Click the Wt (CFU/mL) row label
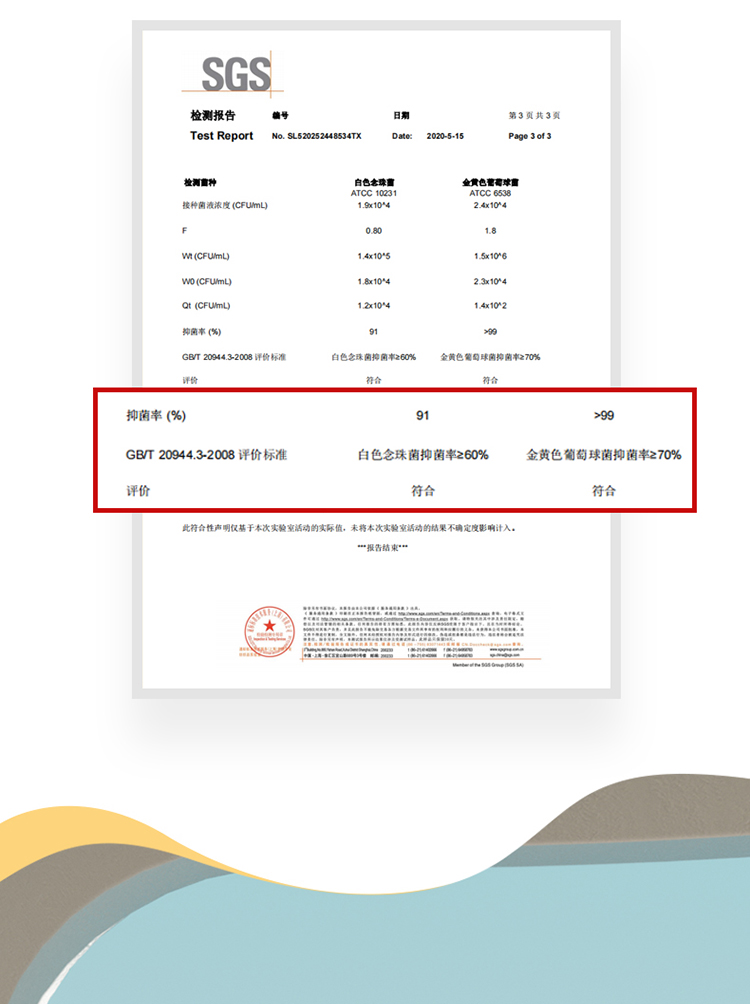Screen dimensions: 750x1004 [205, 256]
